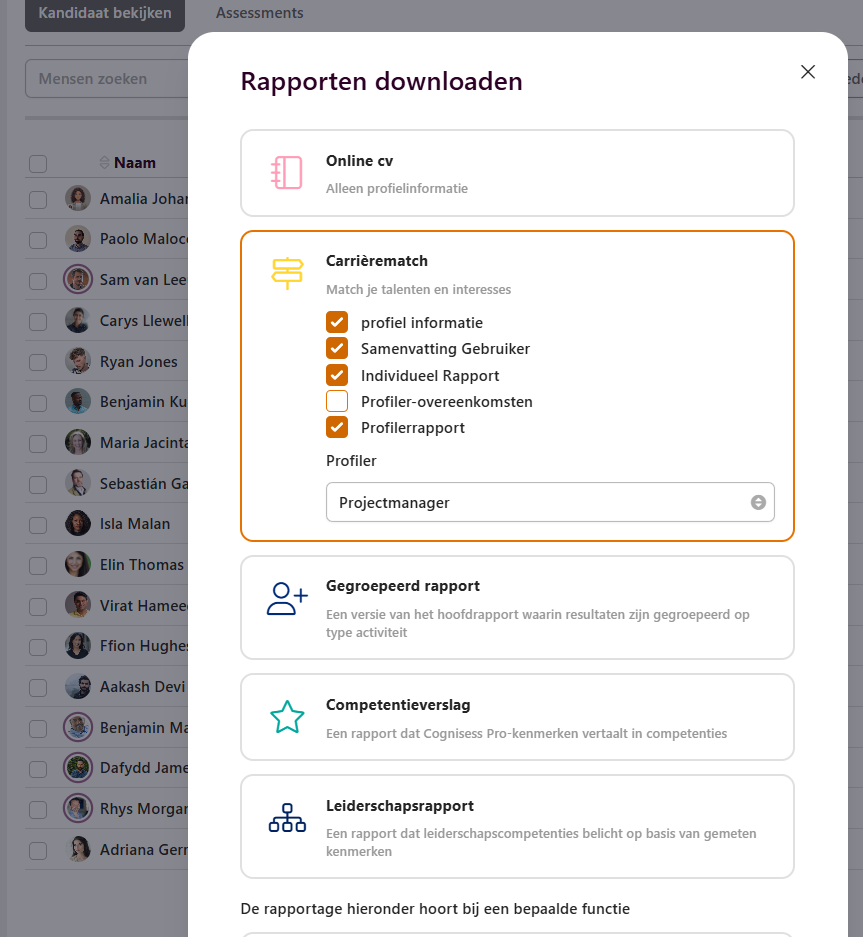Toggle the Samenvatting Gebruiker checkbox
This screenshot has height=937, width=863.
click(337, 349)
